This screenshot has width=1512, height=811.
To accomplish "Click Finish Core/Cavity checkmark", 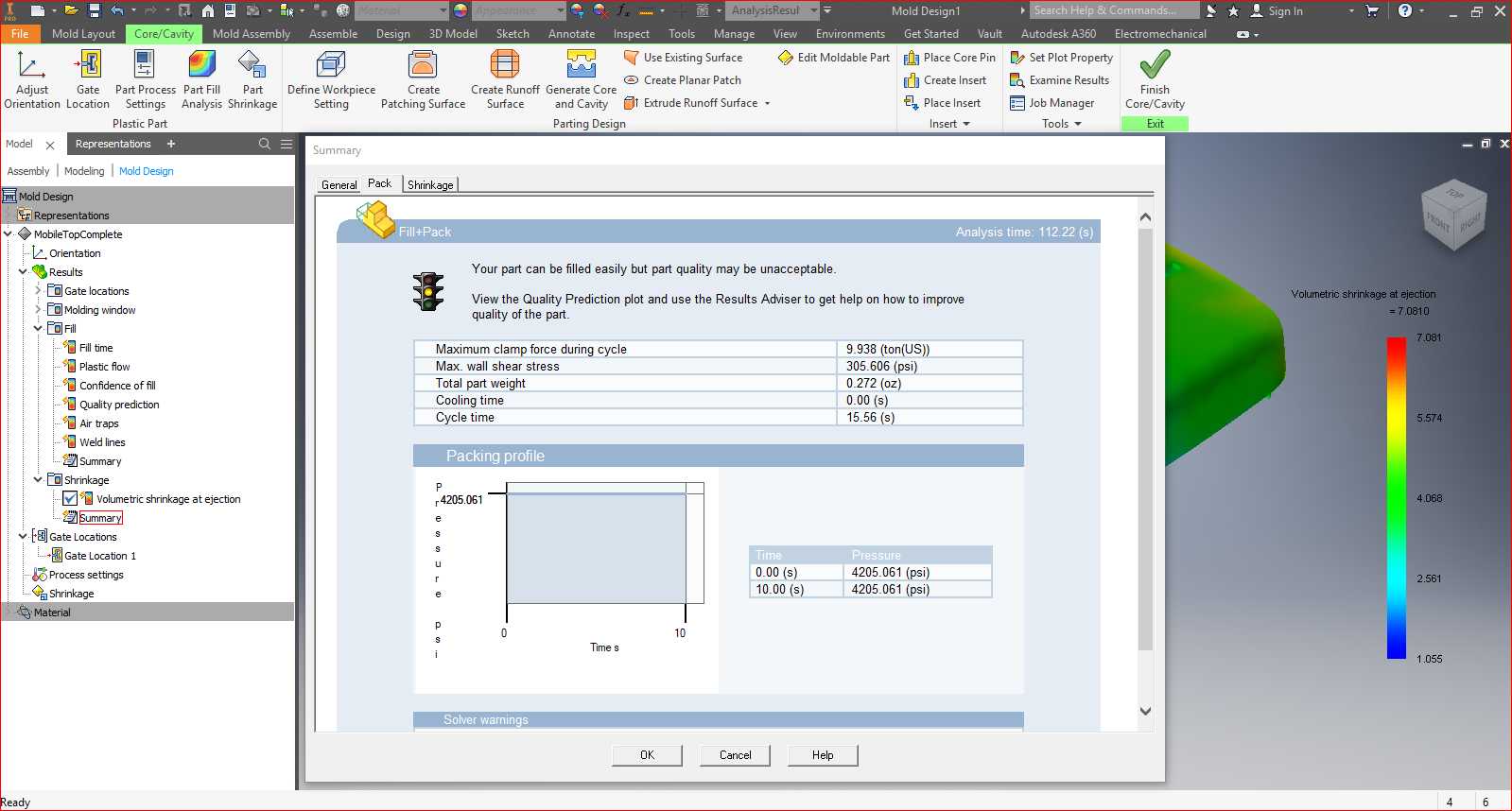I will coord(1155,65).
